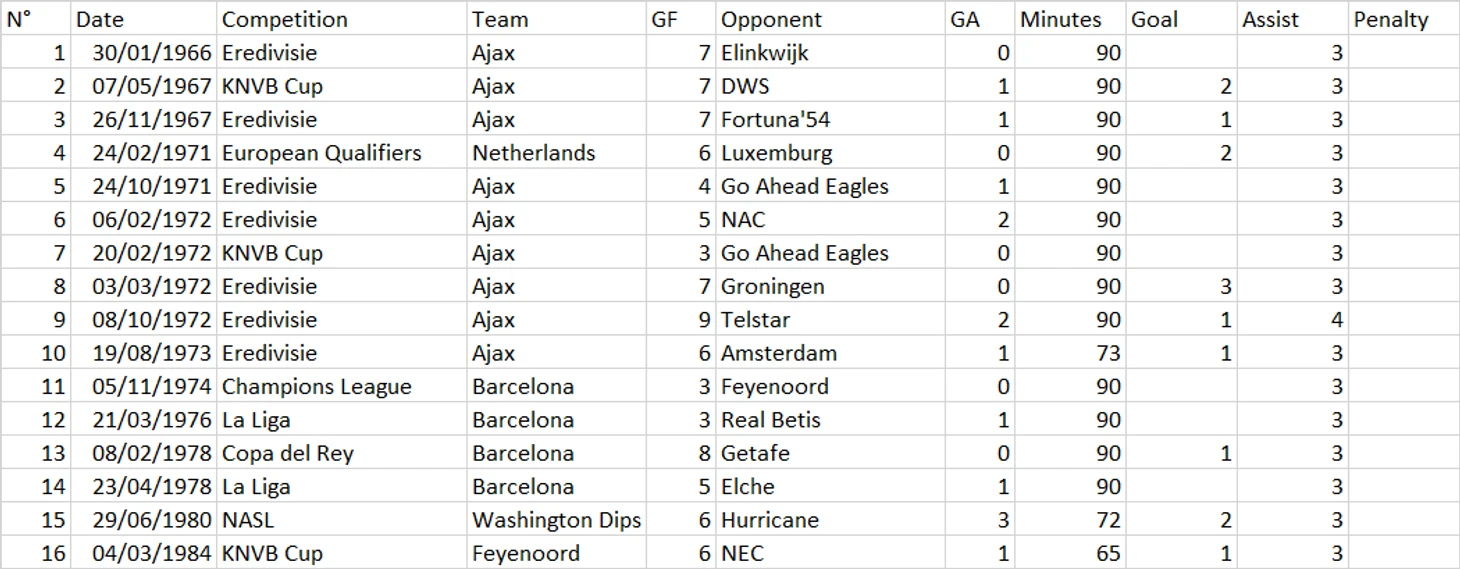Click the Champions League competition cell
Image resolution: width=1460 pixels, height=569 pixels.
341,387
